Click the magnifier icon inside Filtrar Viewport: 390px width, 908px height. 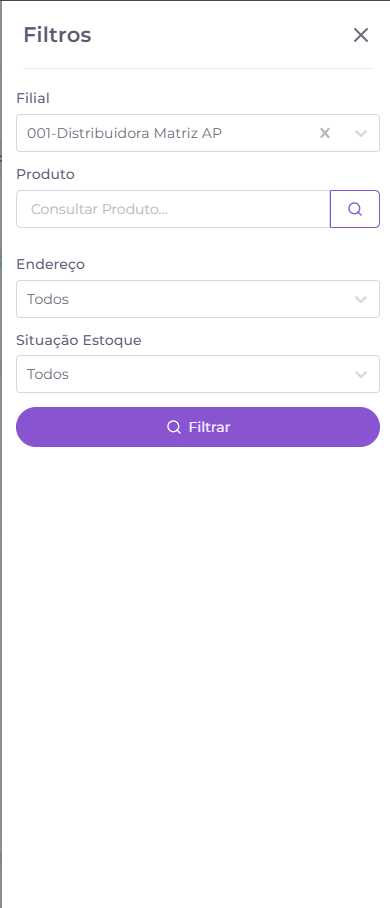tap(173, 427)
